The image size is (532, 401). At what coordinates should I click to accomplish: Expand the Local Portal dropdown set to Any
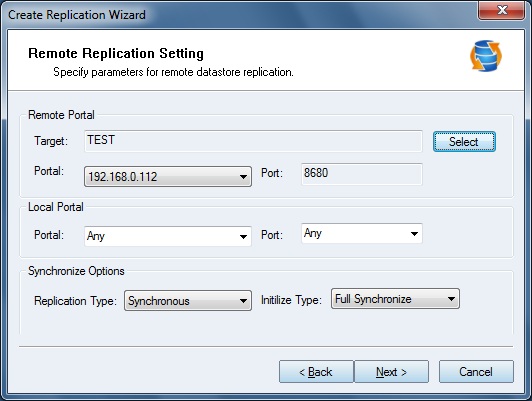click(168, 236)
